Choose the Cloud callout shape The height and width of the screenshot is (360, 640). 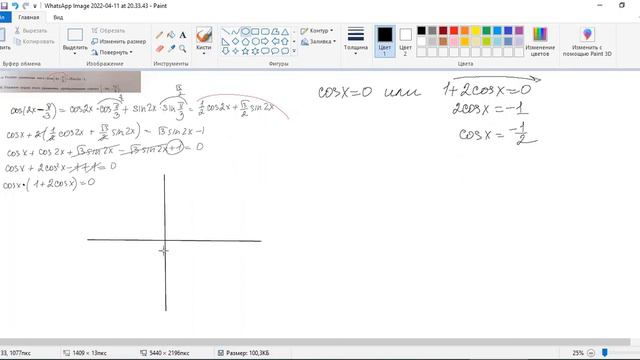[x=285, y=51]
